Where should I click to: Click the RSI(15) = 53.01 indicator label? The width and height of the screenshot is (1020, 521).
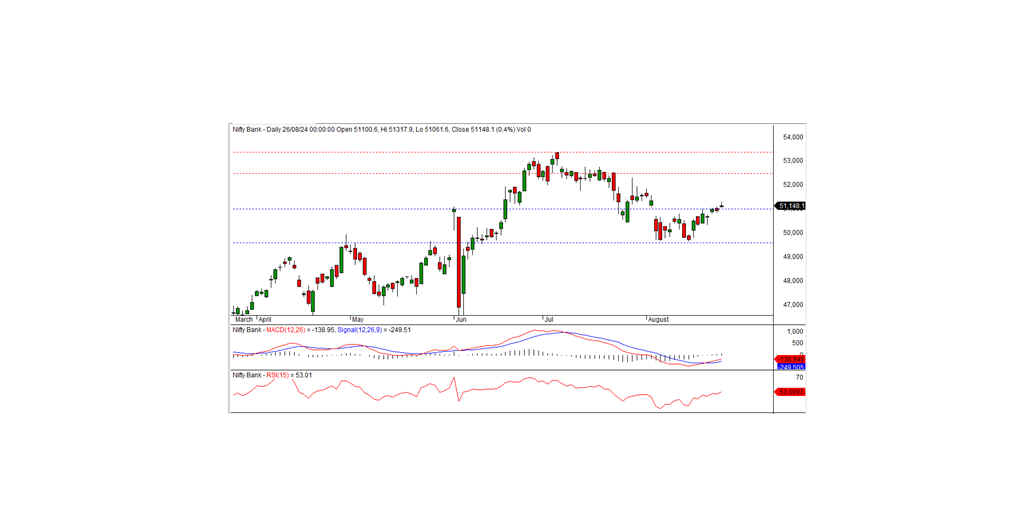coord(289,375)
